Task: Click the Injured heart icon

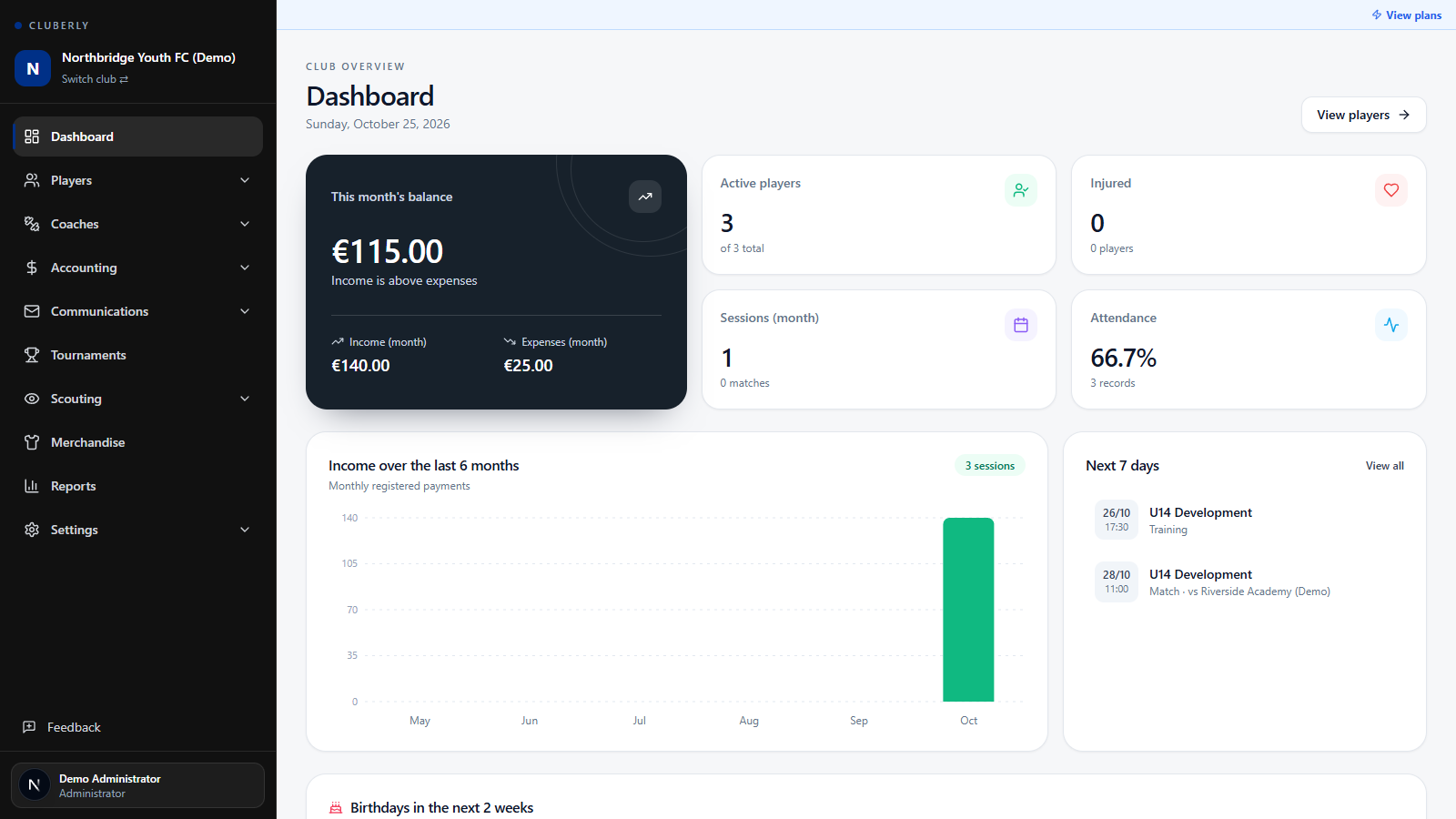Action: [x=1391, y=190]
